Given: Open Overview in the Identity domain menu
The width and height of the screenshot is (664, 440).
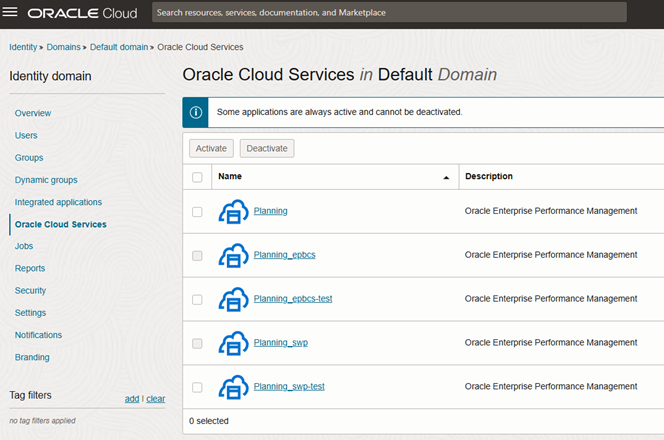Looking at the screenshot, I should pyautogui.click(x=33, y=113).
